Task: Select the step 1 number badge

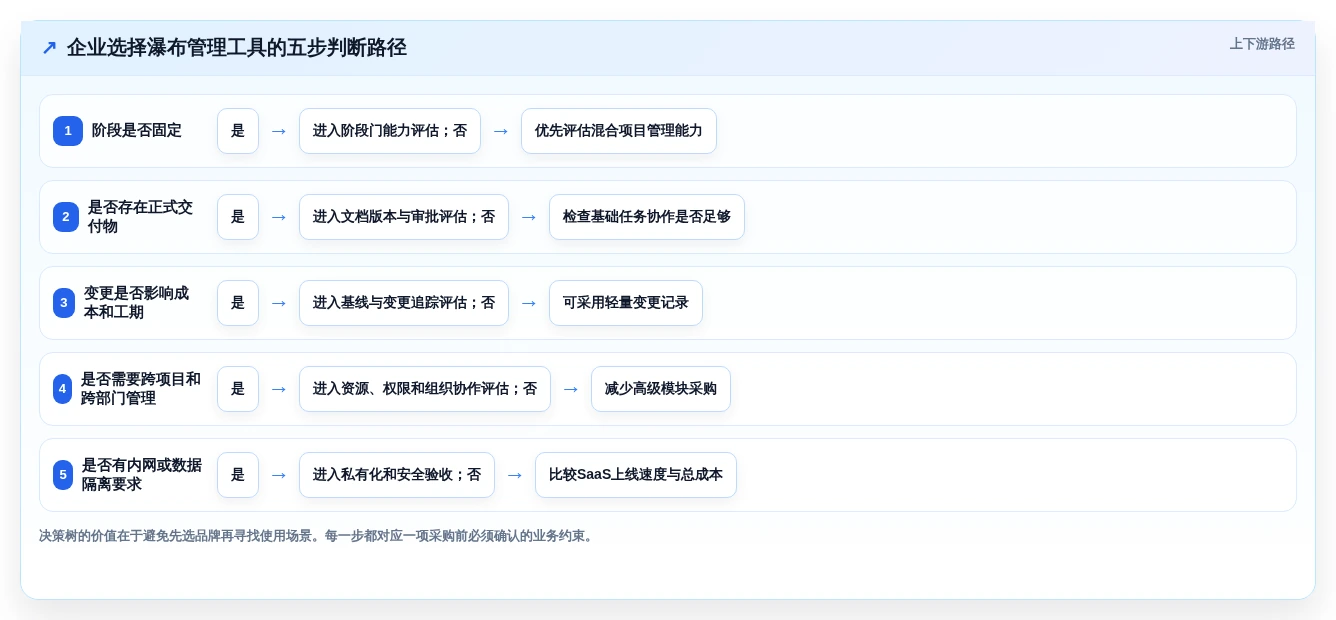Action: 68,131
